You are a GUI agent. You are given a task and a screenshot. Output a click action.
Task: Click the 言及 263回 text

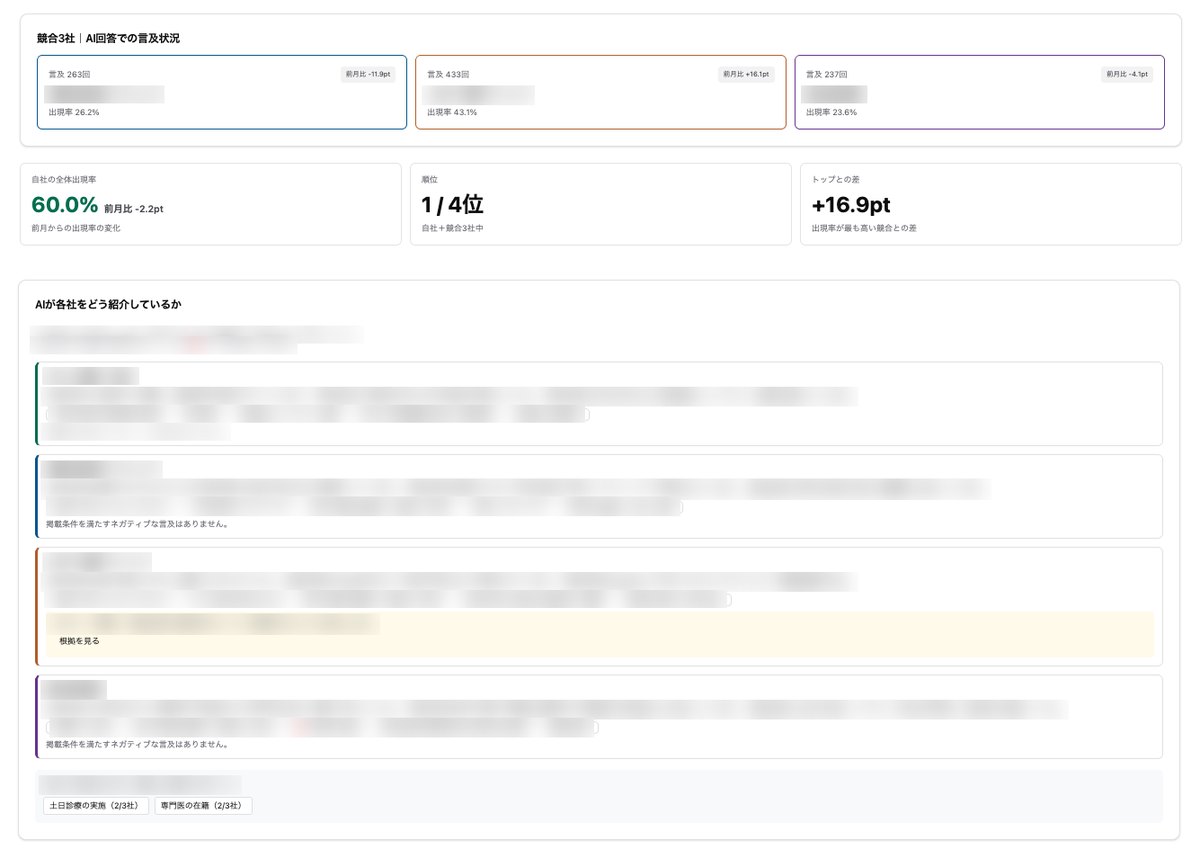70,75
